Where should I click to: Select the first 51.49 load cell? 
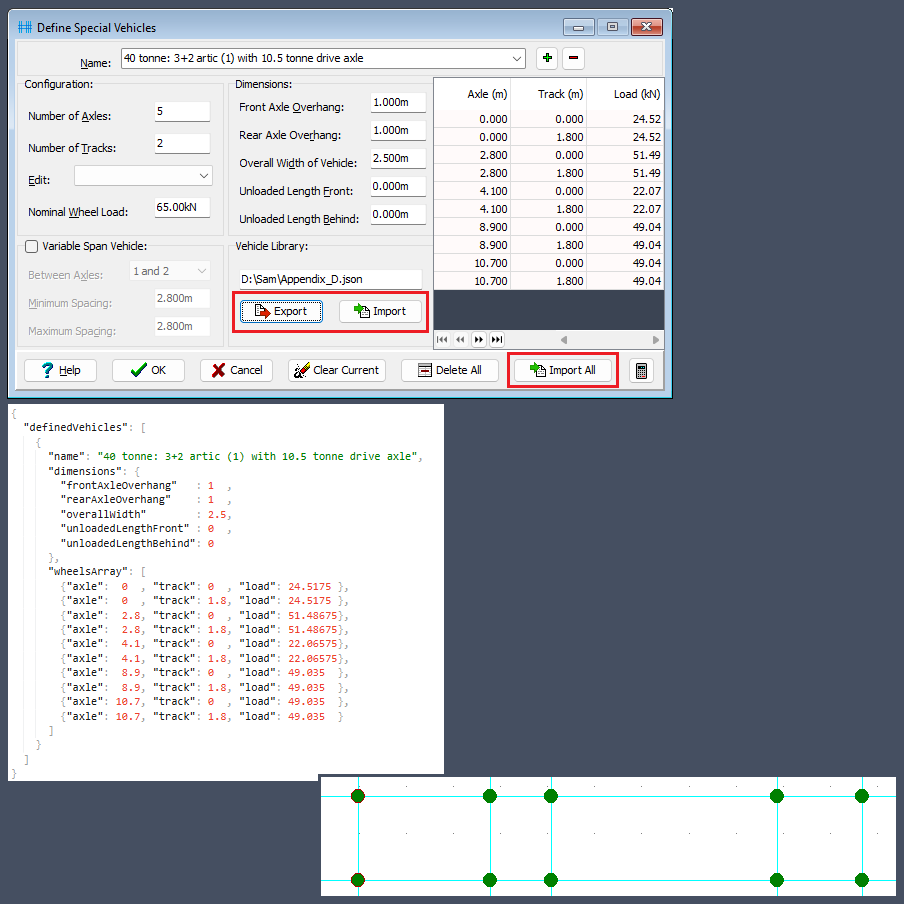tap(626, 155)
